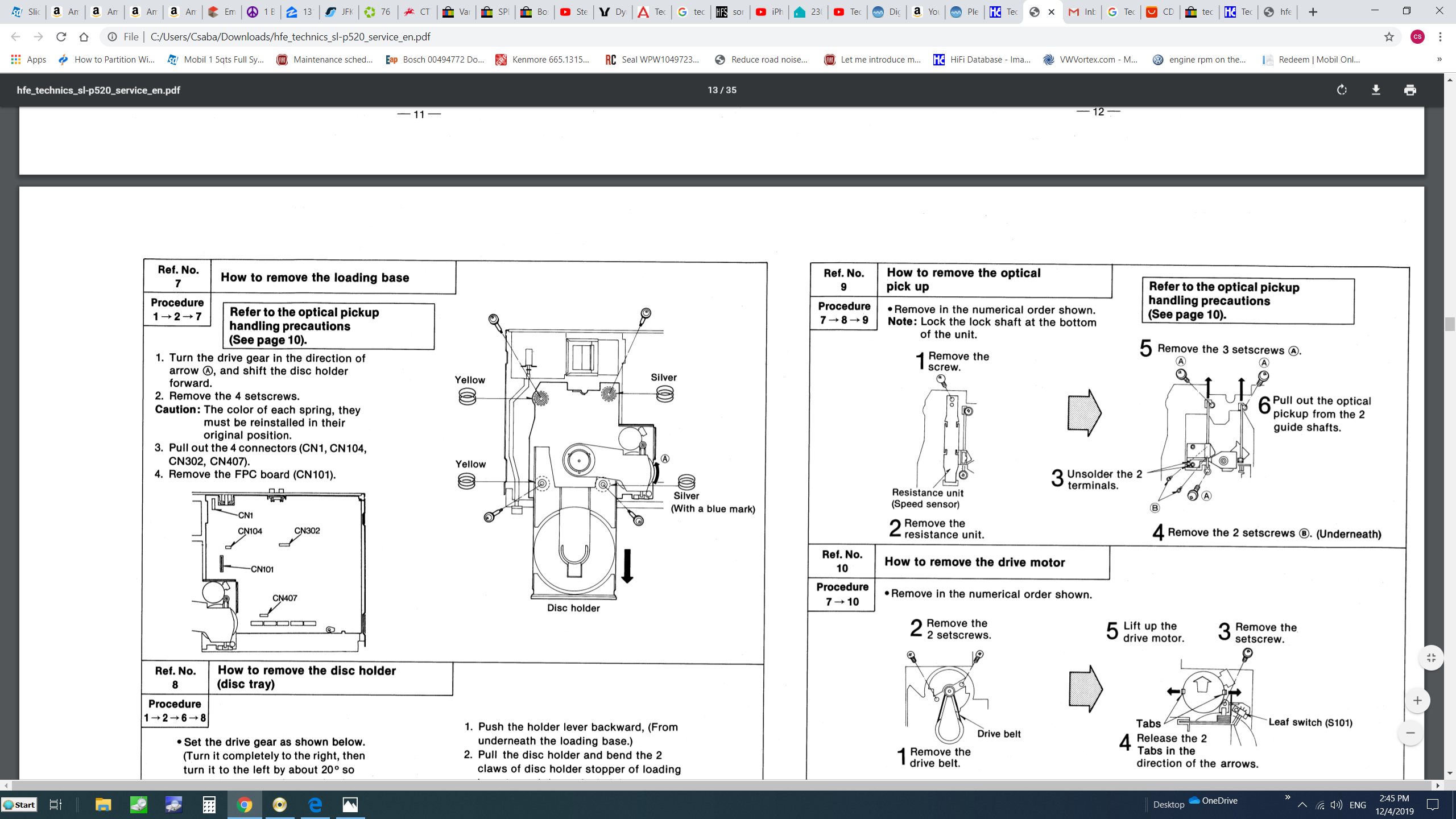Click the address bar file path

coord(290,37)
